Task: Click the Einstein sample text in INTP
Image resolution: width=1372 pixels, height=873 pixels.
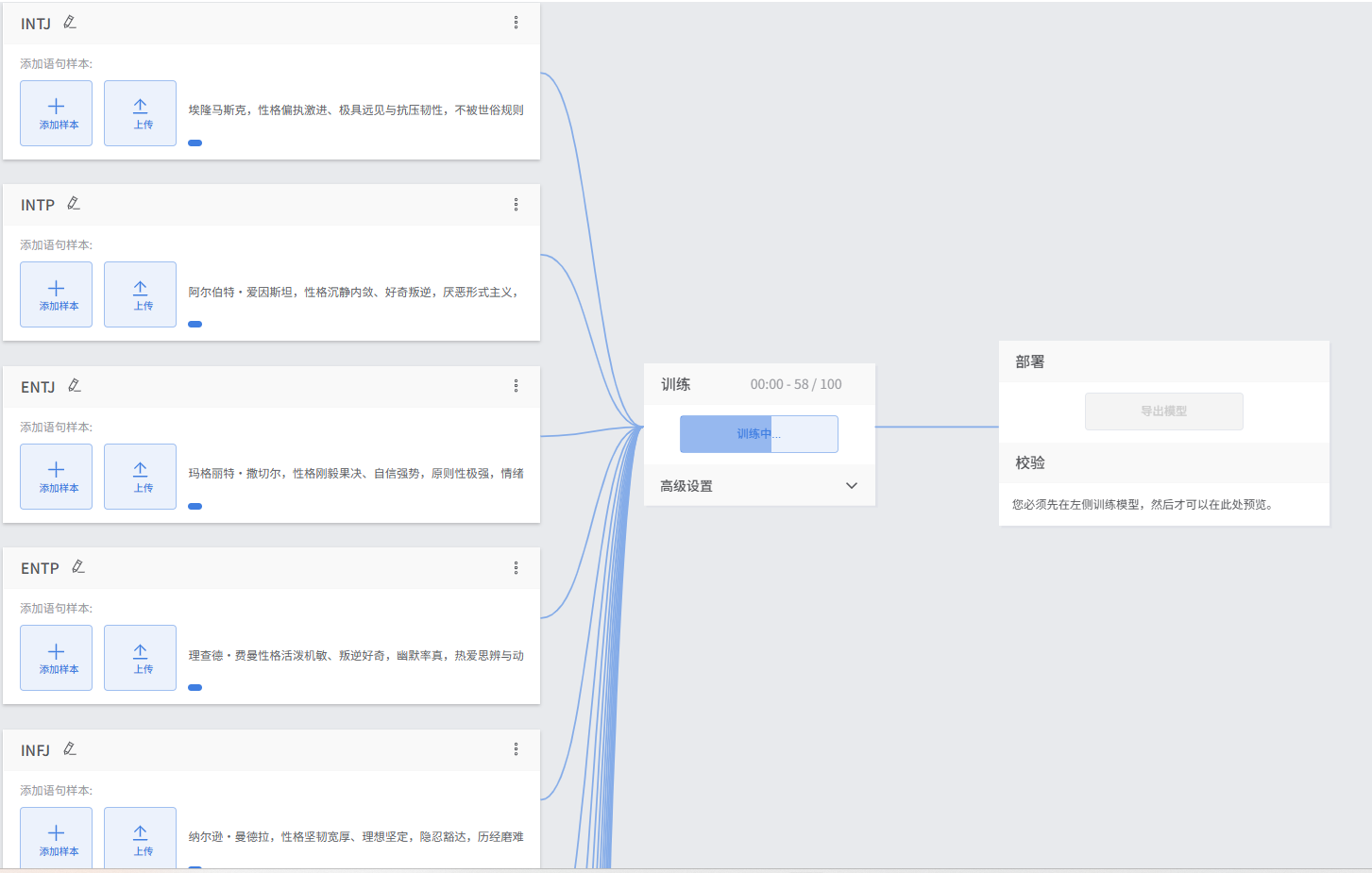Action: [353, 293]
